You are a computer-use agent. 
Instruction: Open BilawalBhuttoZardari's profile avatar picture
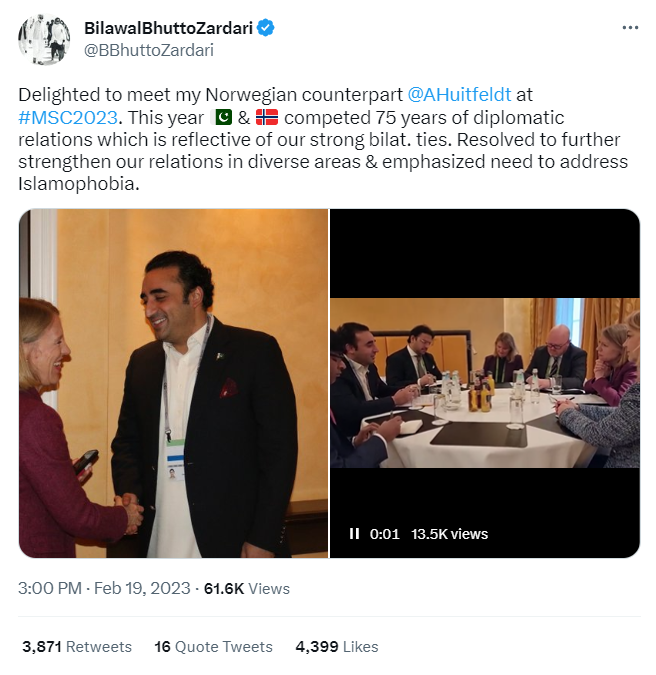(42, 39)
